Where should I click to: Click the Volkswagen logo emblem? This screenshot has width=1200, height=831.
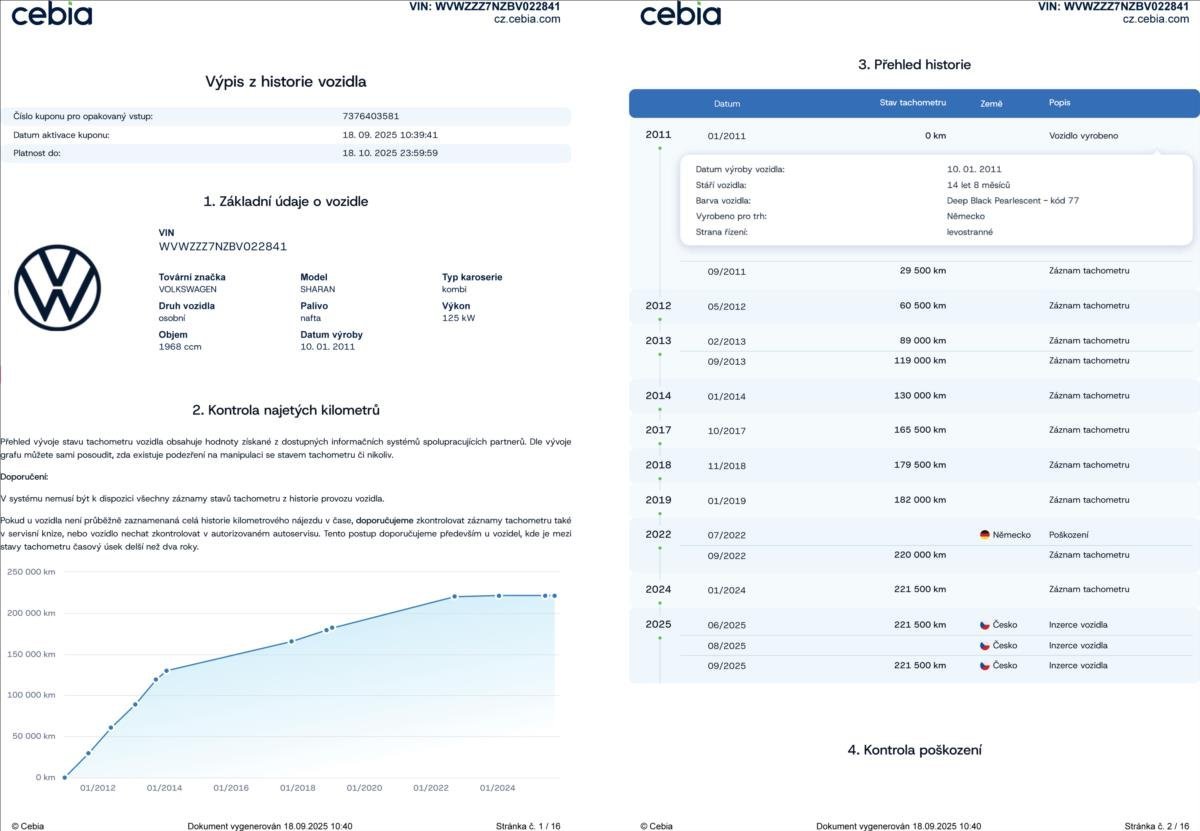pos(57,287)
